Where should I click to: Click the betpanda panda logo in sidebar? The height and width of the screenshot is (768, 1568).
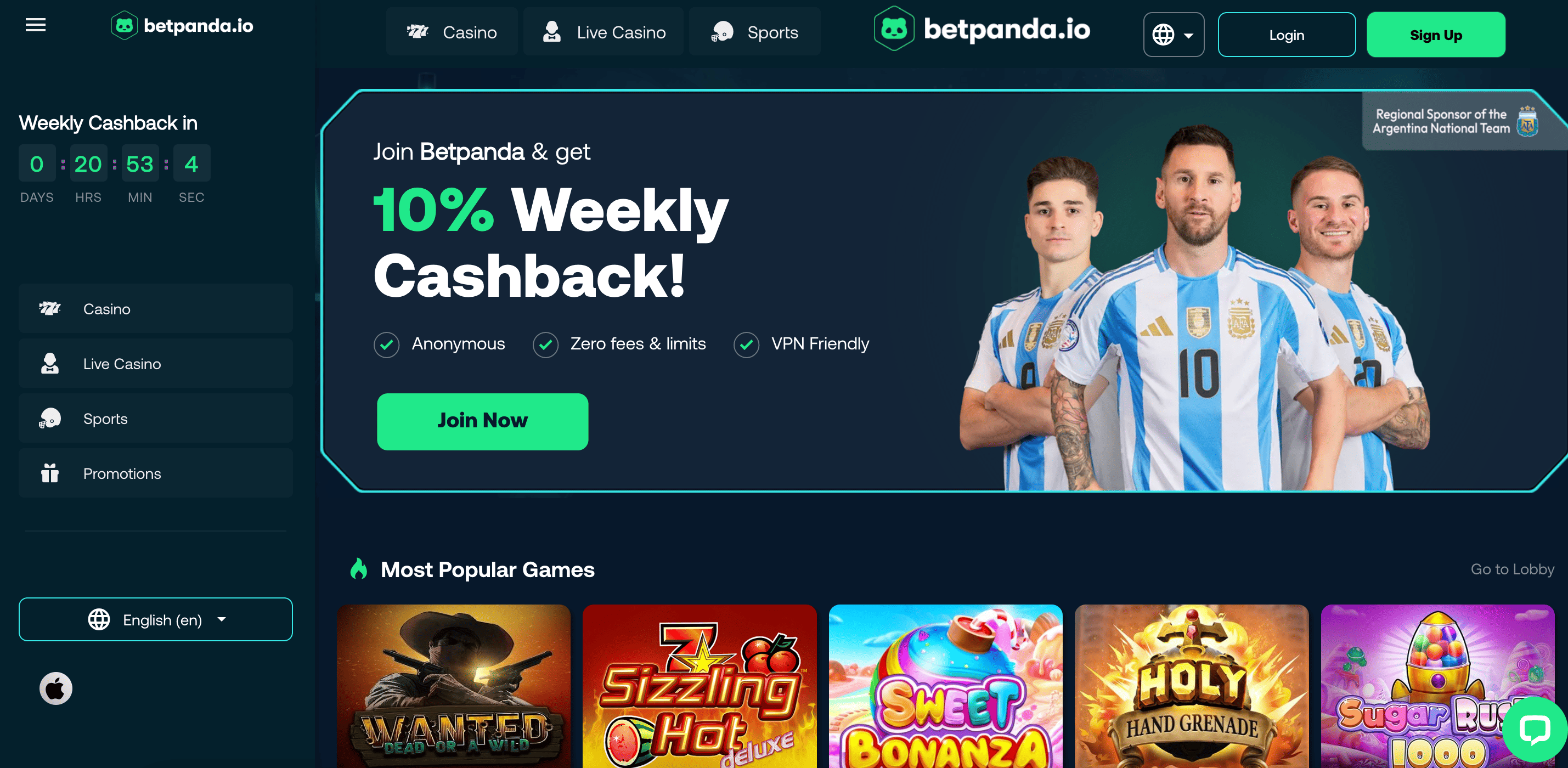pyautogui.click(x=124, y=26)
